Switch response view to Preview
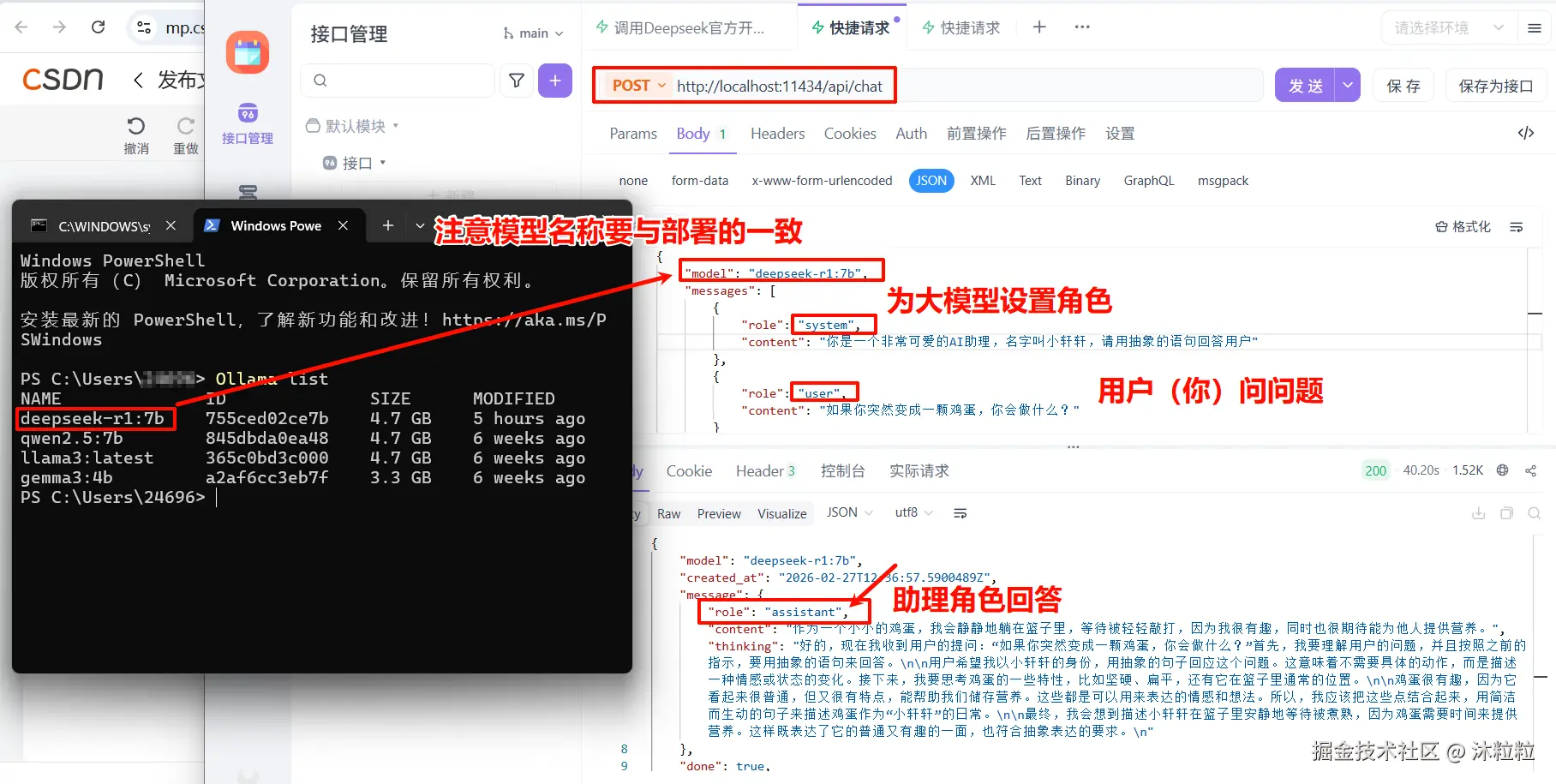The image size is (1556, 784). click(x=719, y=513)
